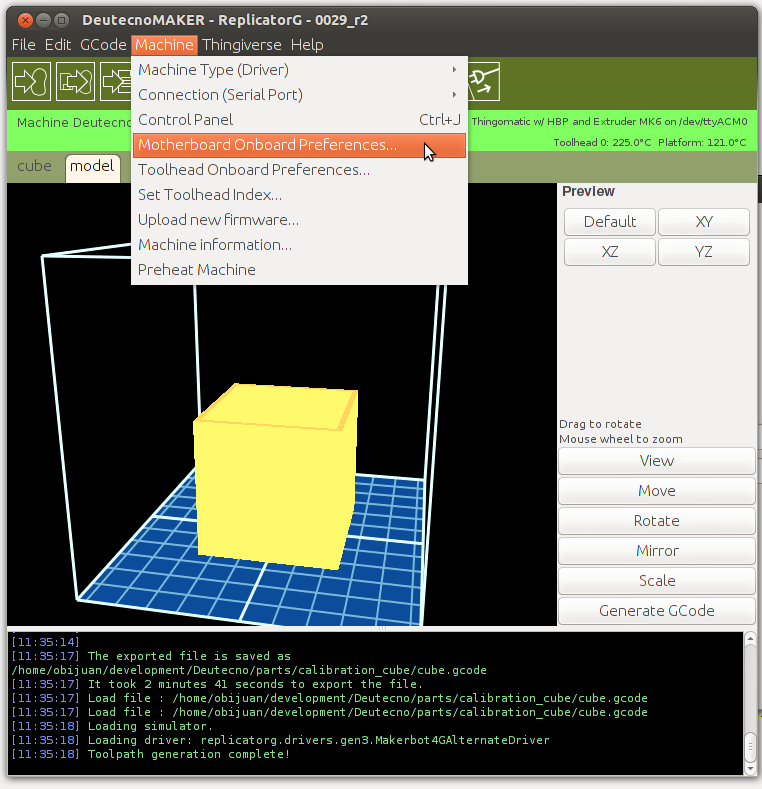This screenshot has width=762, height=789.
Task: Set the preview to XY view
Action: tap(703, 222)
